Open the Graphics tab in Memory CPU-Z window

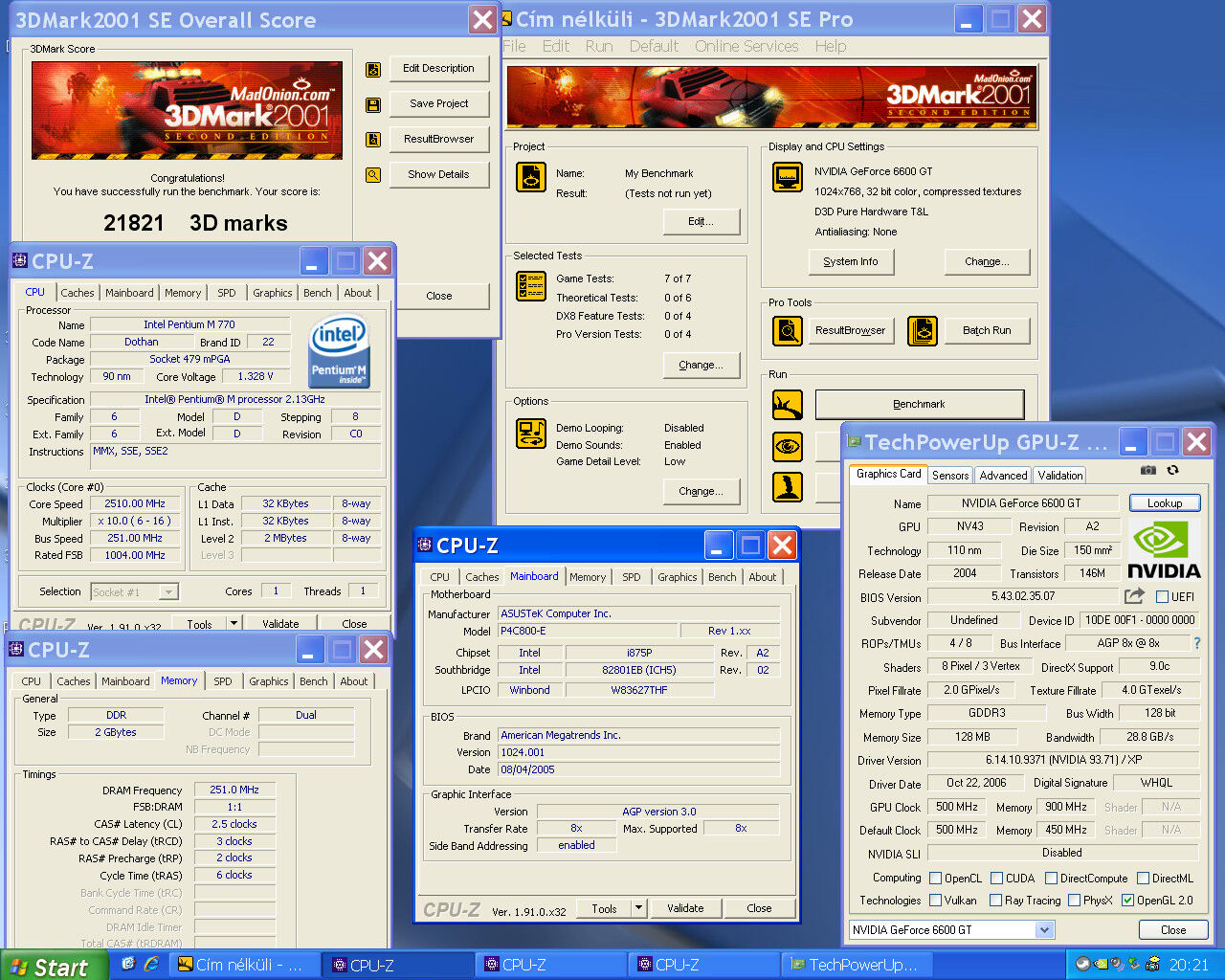(269, 681)
